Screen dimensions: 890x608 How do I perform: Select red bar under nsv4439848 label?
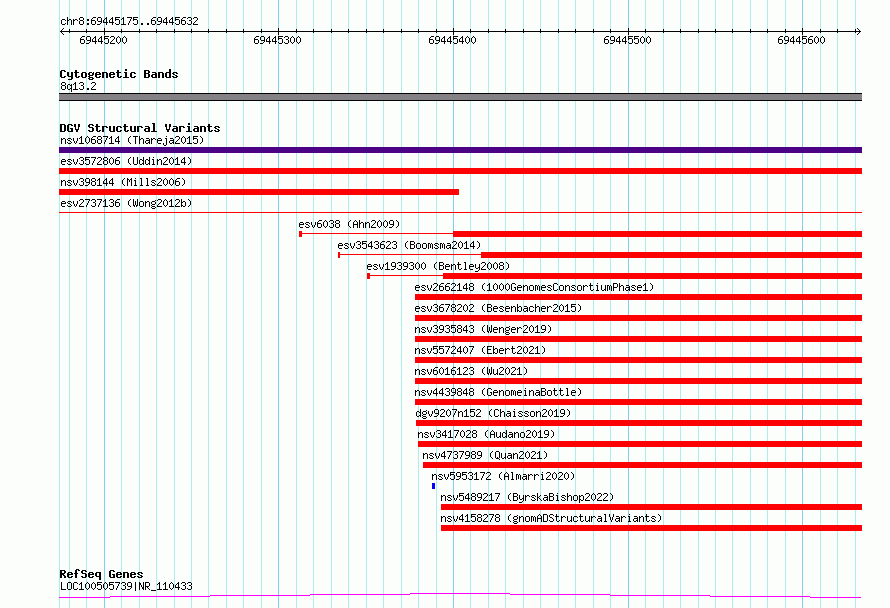(639, 402)
